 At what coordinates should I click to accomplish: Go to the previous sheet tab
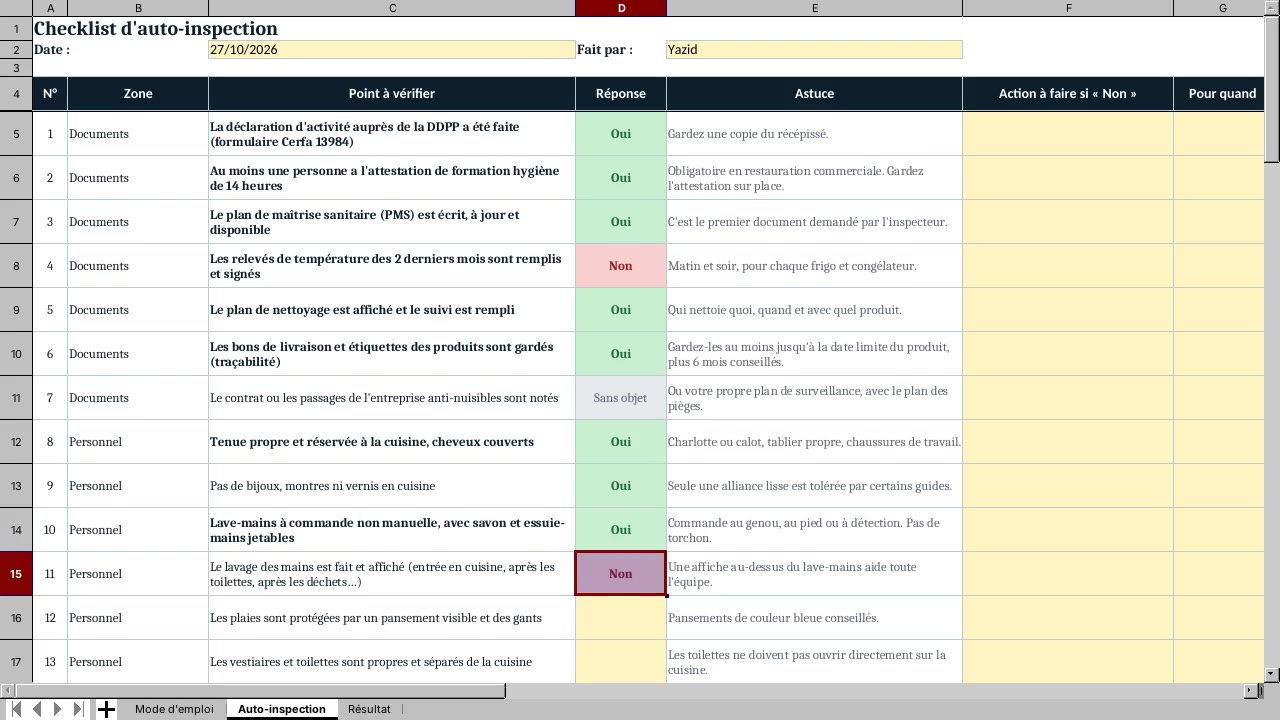coord(37,709)
